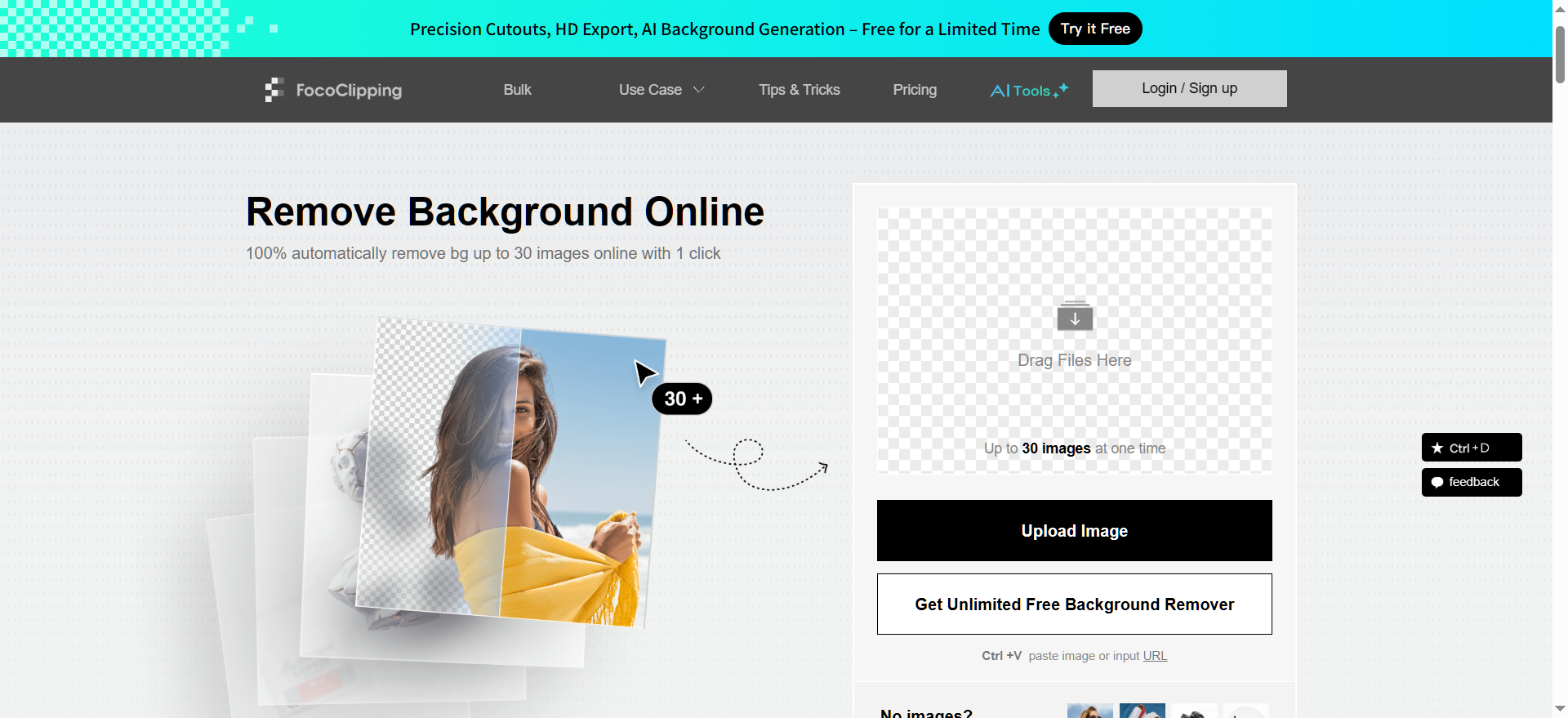
Task: Select the white sneaker sample thumbnail
Action: pyautogui.click(x=1142, y=711)
